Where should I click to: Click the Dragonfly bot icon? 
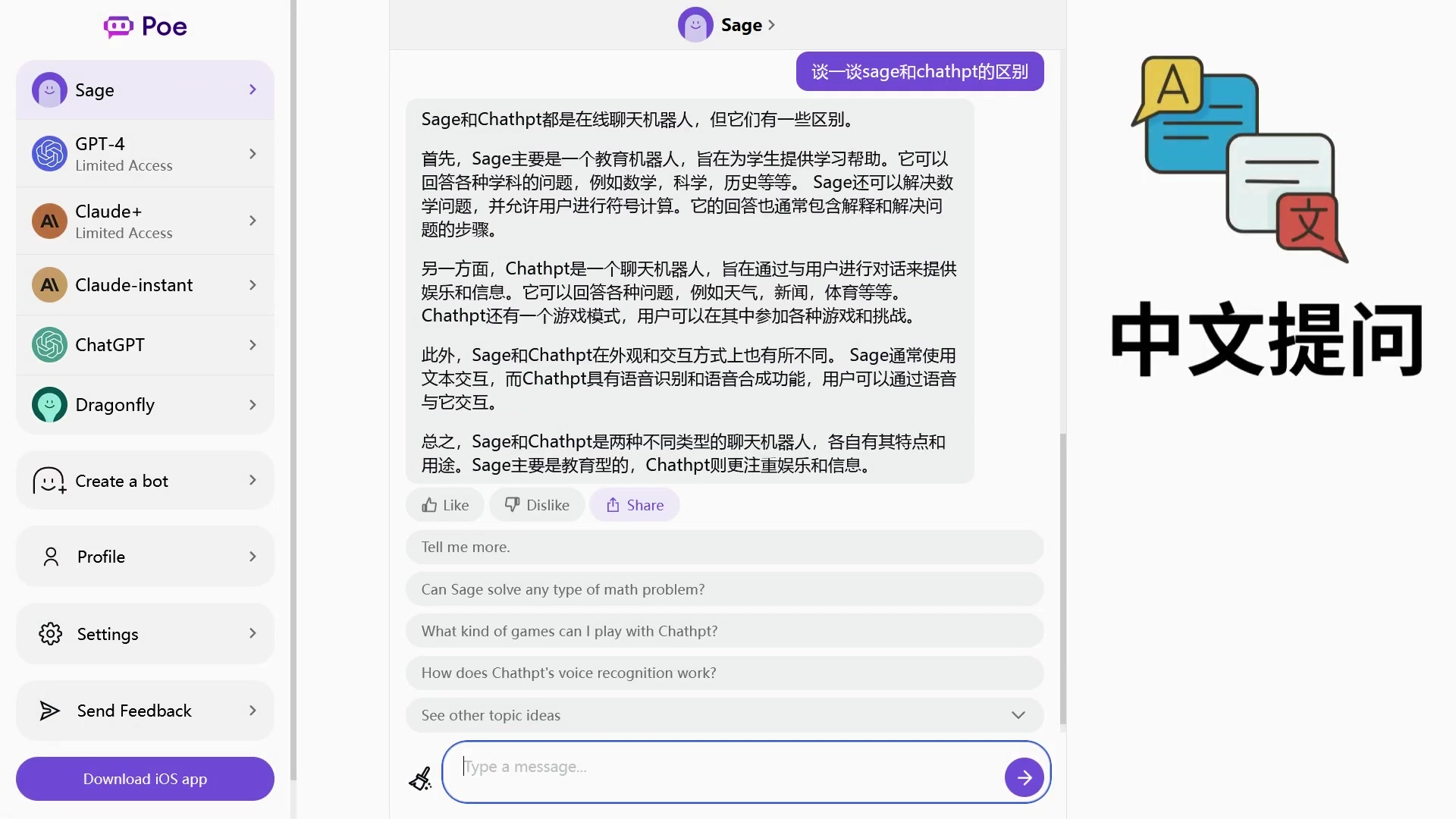pos(50,404)
